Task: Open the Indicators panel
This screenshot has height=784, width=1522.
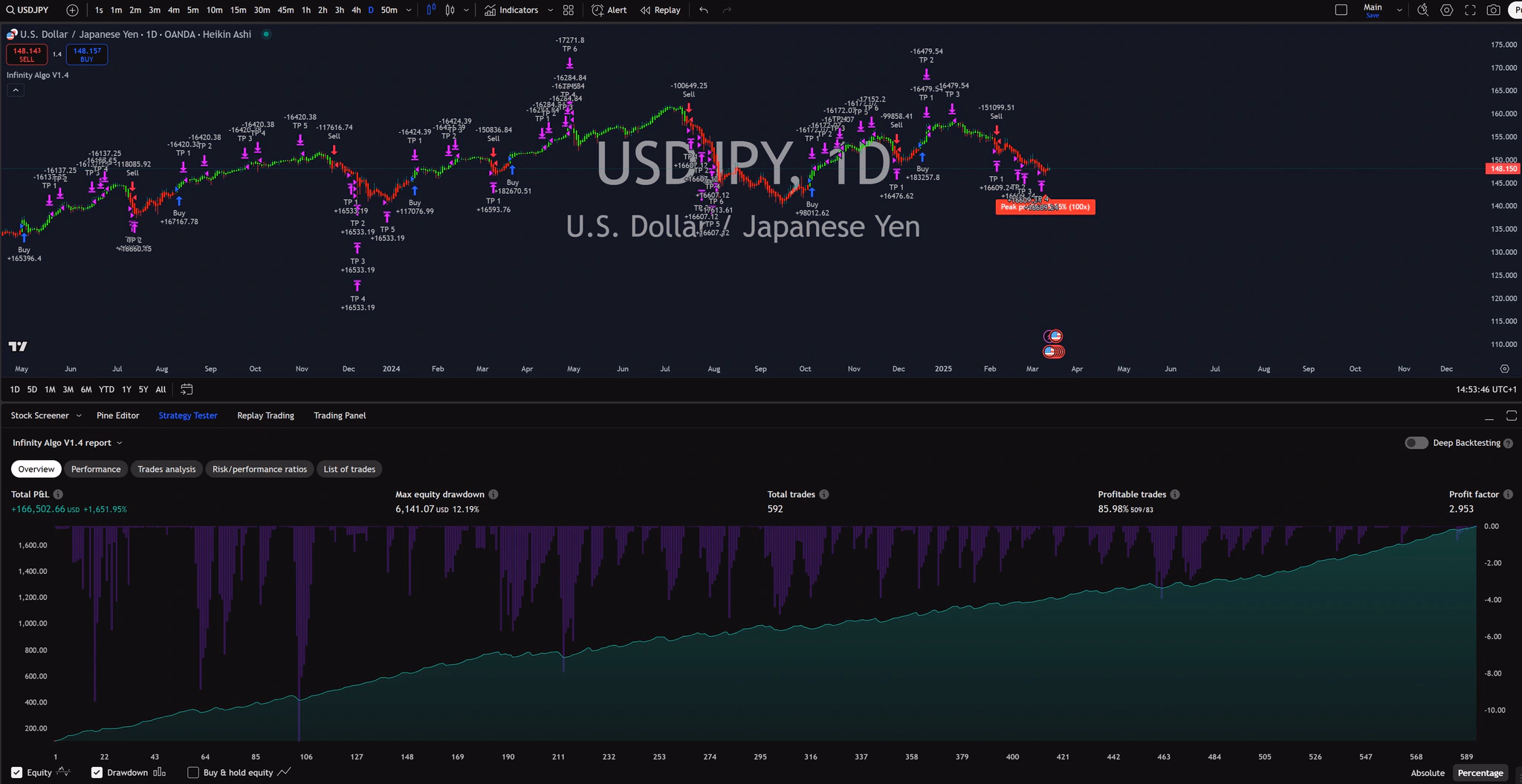Action: 516,10
